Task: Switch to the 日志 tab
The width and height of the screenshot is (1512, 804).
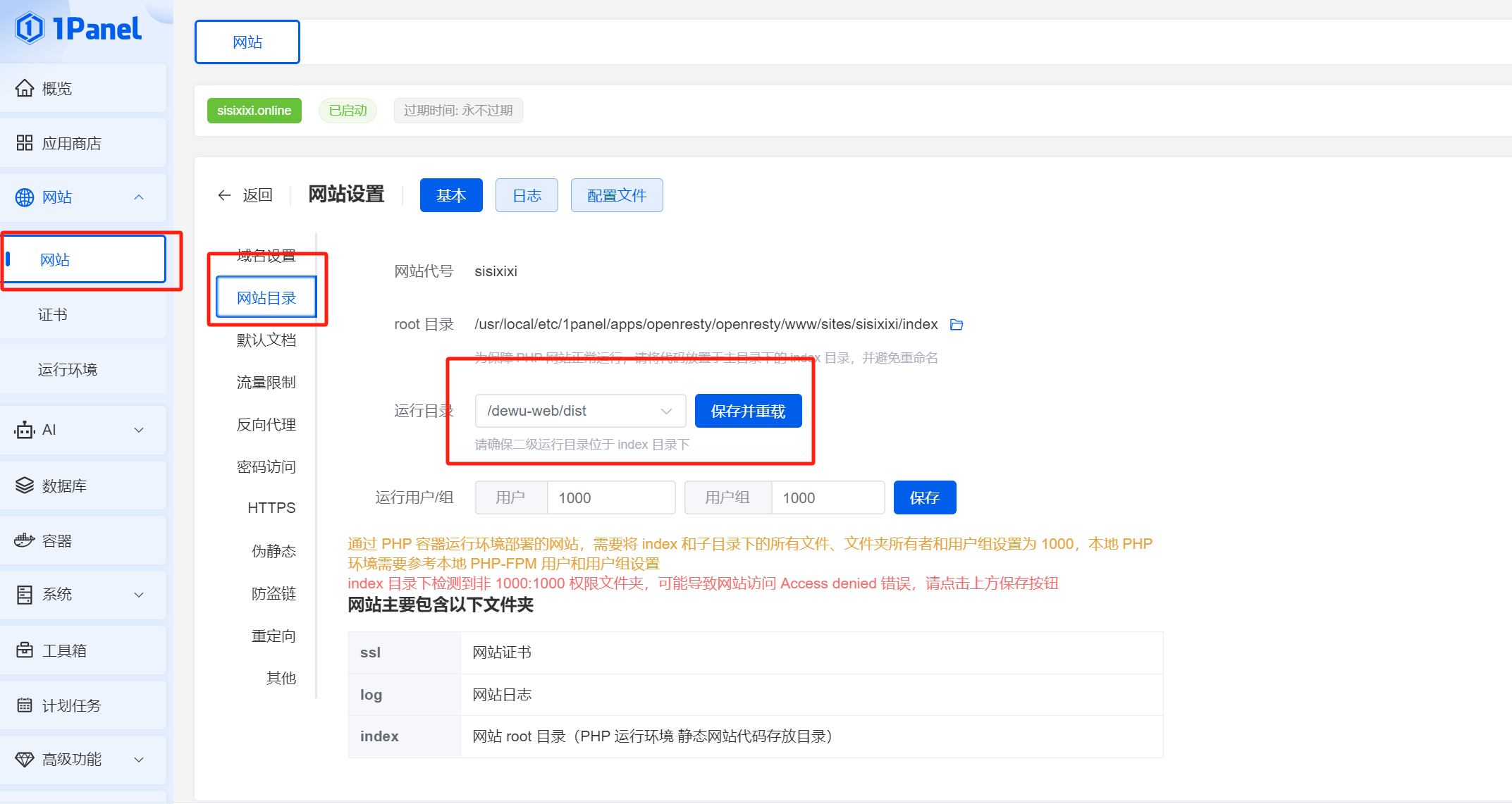Action: coord(526,195)
